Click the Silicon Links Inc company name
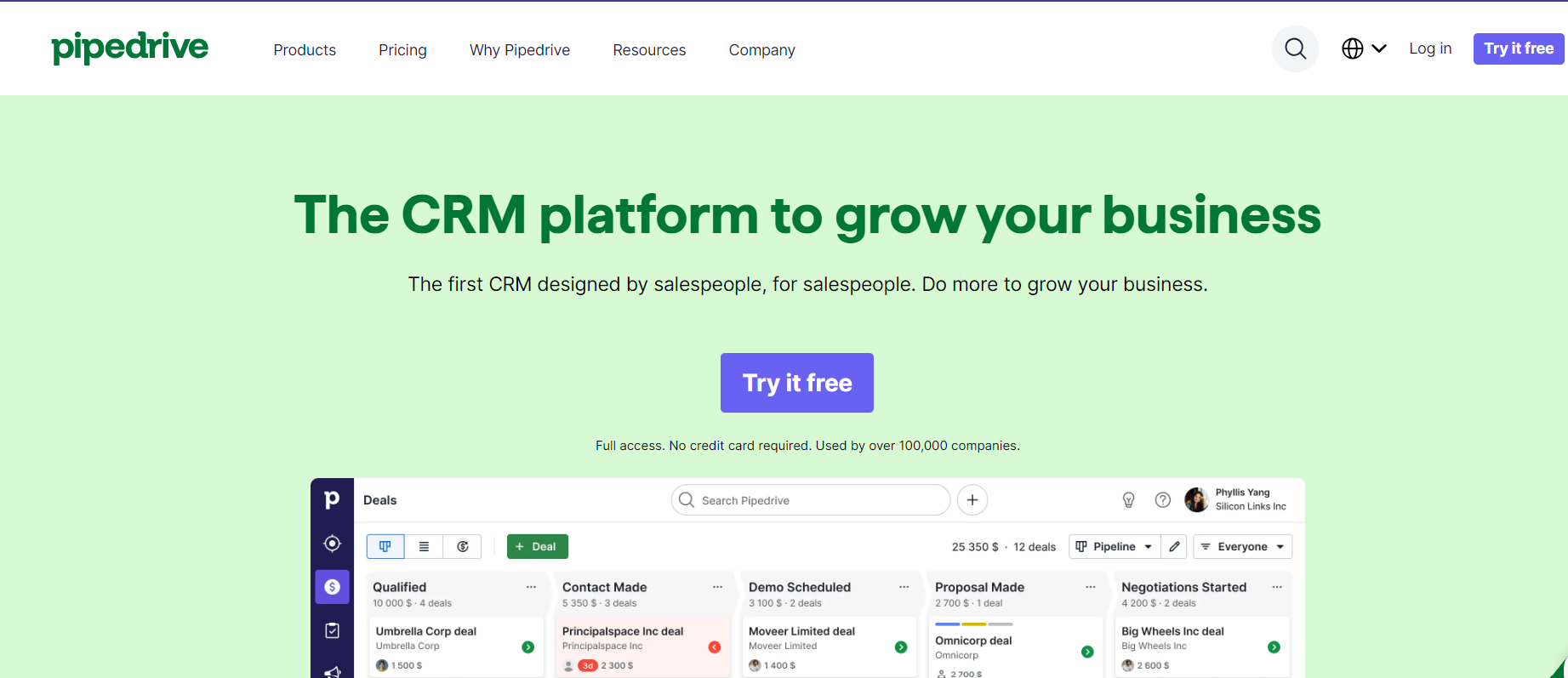Viewport: 1568px width, 678px height. [1251, 506]
